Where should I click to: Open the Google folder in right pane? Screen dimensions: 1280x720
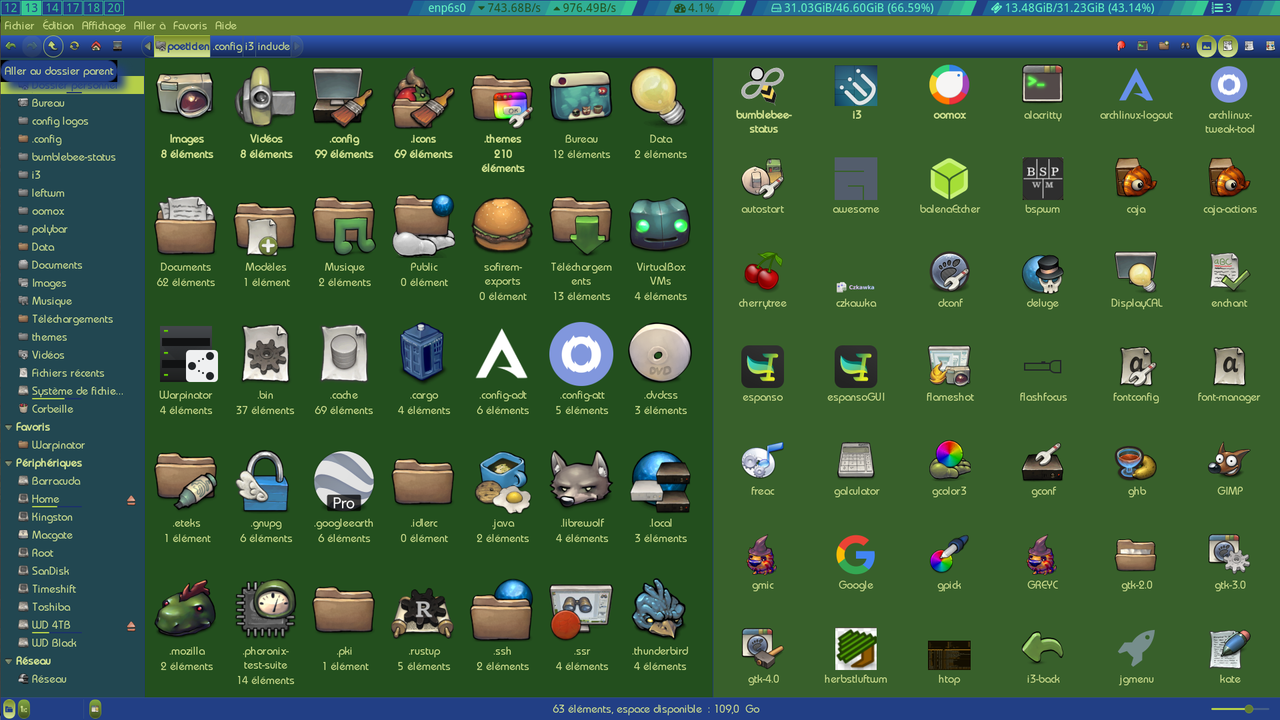click(856, 564)
